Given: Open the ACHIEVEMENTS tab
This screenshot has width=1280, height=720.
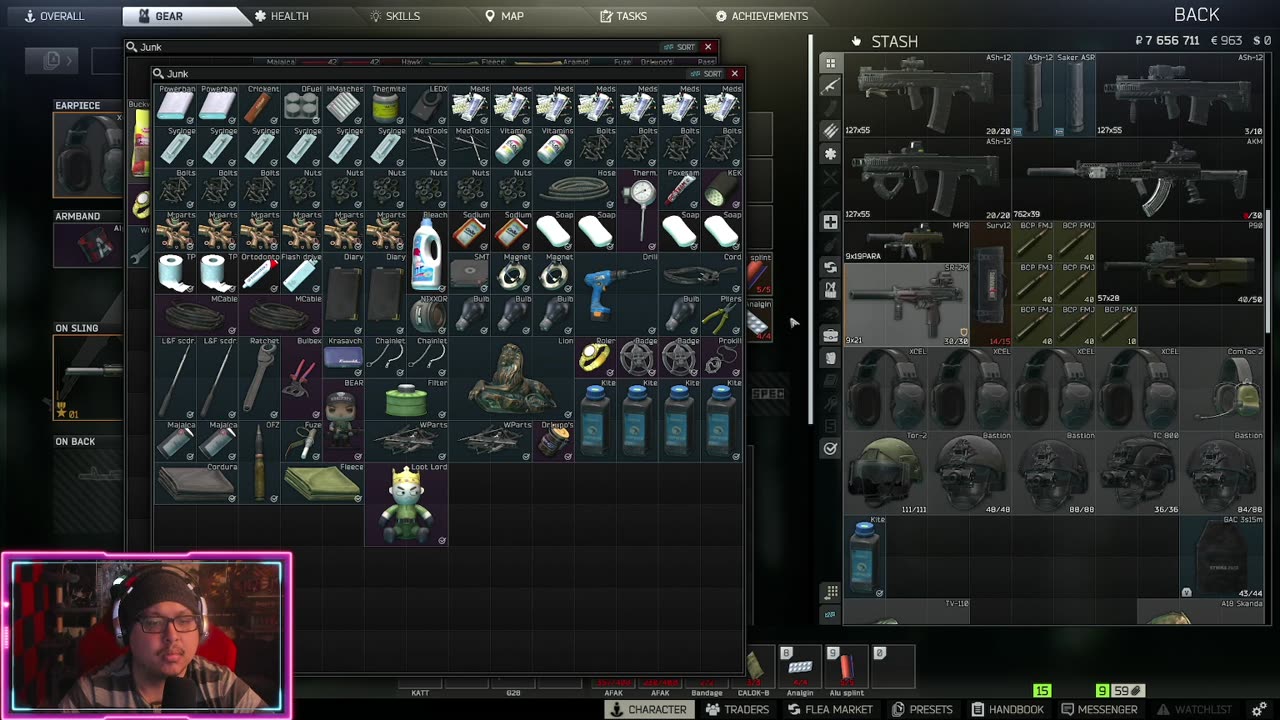Looking at the screenshot, I should pyautogui.click(x=762, y=16).
